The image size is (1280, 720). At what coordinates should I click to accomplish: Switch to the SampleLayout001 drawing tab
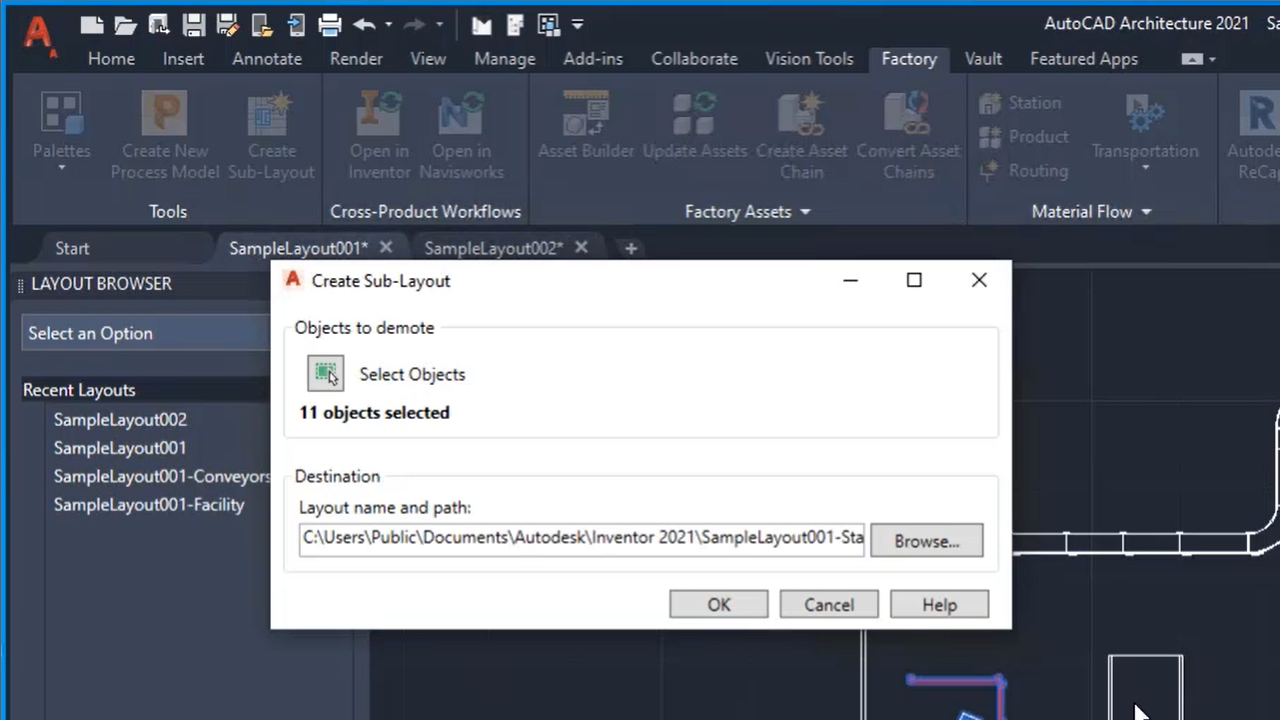tap(298, 248)
